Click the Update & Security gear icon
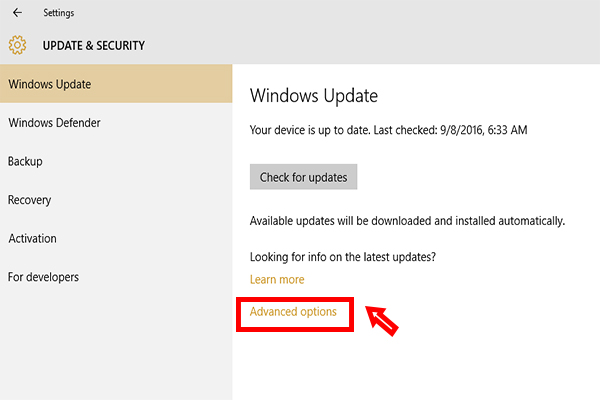 pyautogui.click(x=17, y=45)
